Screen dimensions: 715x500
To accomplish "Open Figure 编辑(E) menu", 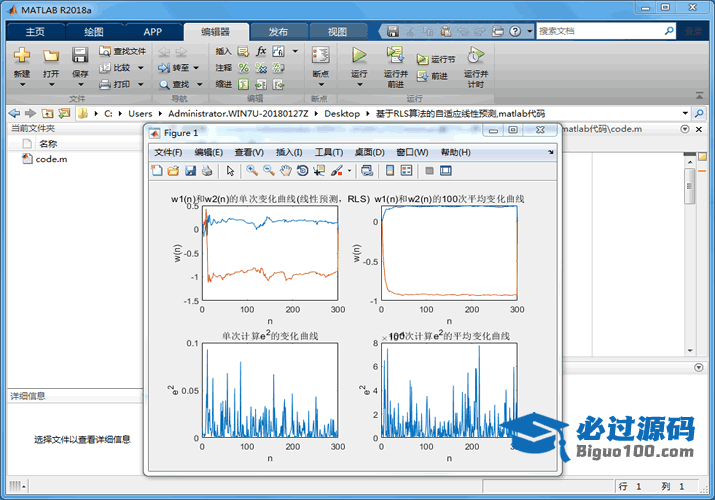I will tap(208, 152).
